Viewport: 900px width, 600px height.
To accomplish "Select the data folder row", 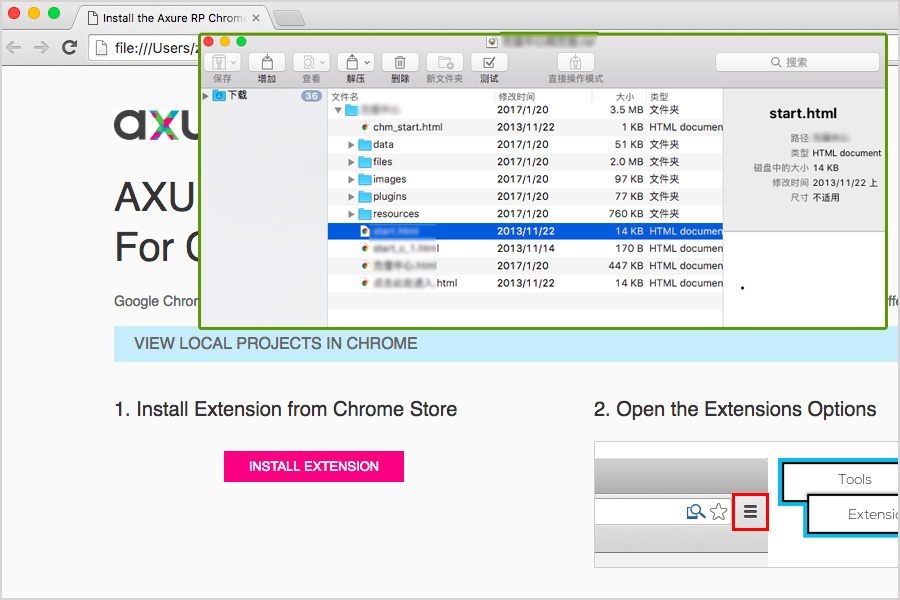I will [x=525, y=144].
